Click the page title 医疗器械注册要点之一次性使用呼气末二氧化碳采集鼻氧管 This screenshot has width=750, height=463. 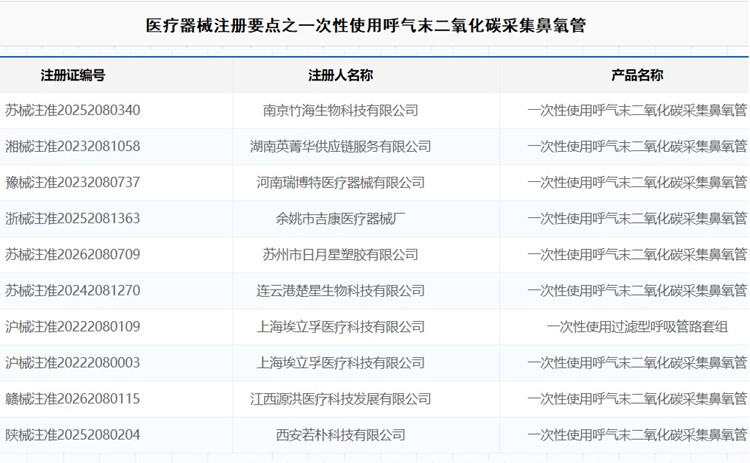[366, 25]
